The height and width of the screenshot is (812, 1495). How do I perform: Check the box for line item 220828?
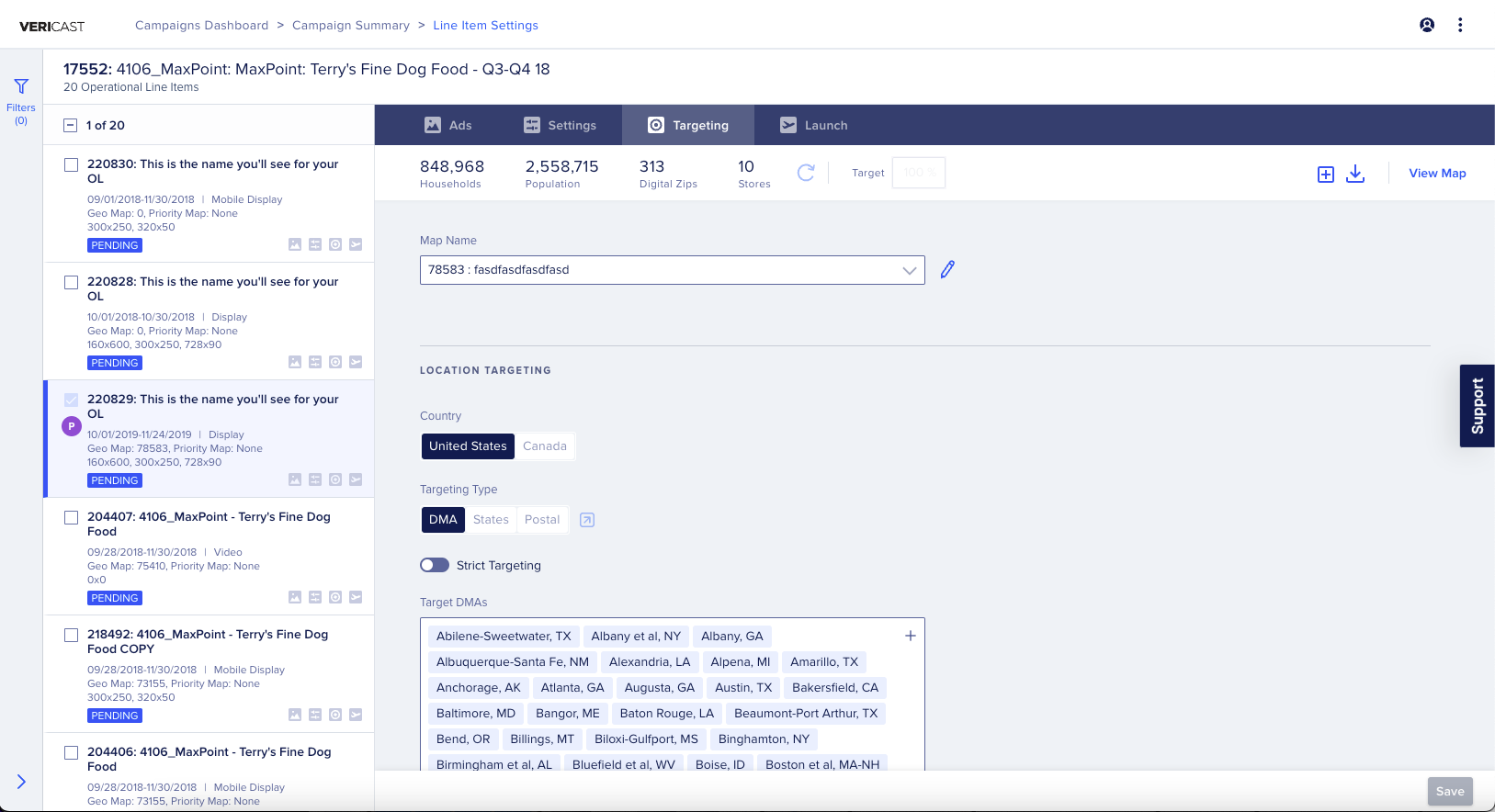tap(71, 283)
